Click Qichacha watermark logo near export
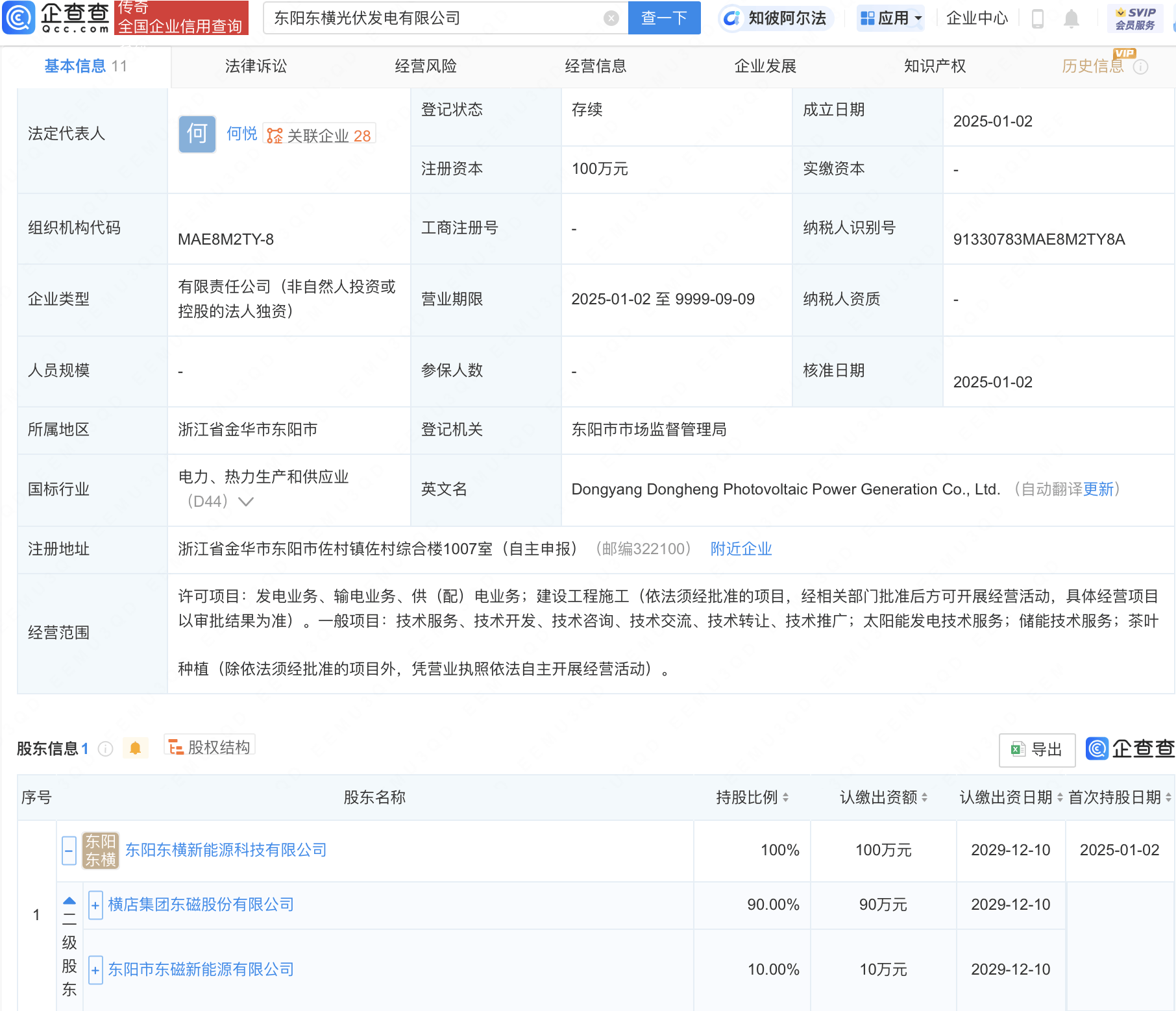The height and width of the screenshot is (1011, 1176). [x=1130, y=749]
